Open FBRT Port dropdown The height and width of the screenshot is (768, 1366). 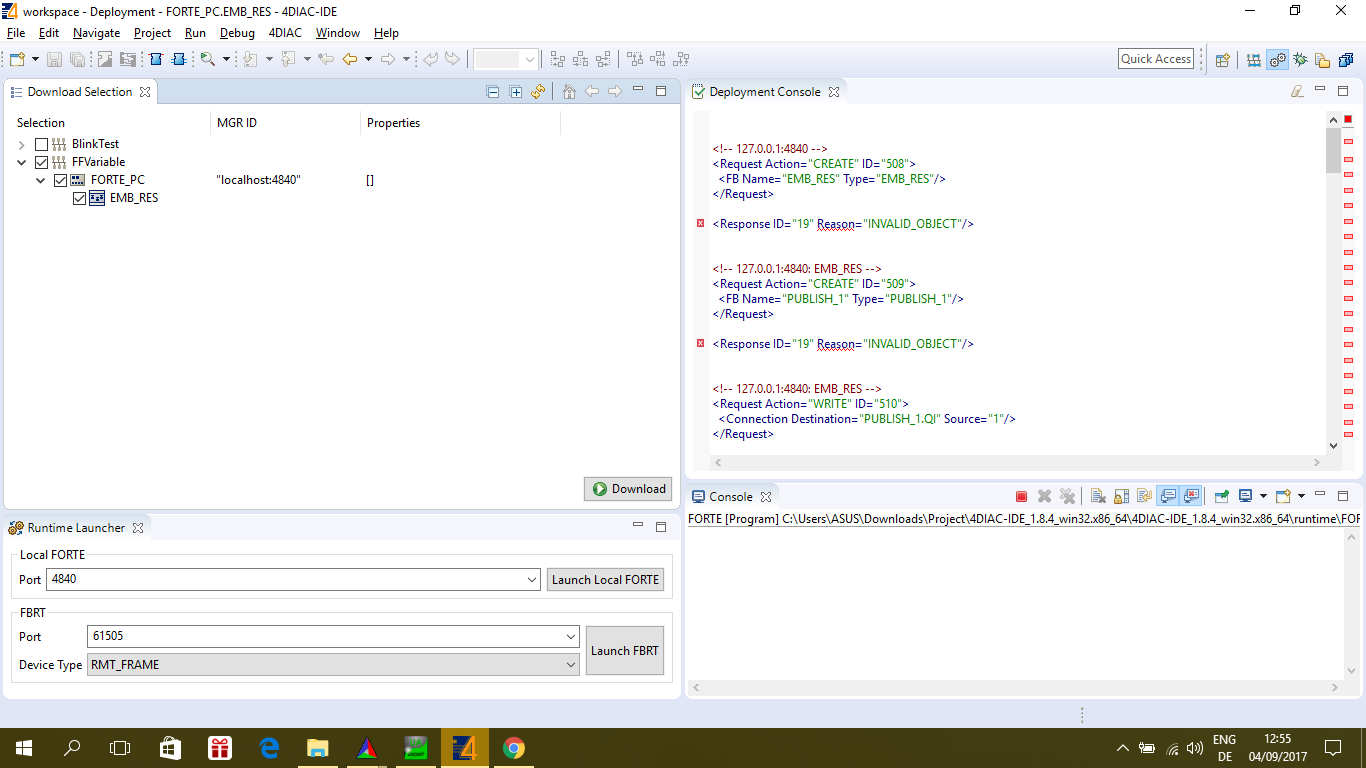pos(570,636)
